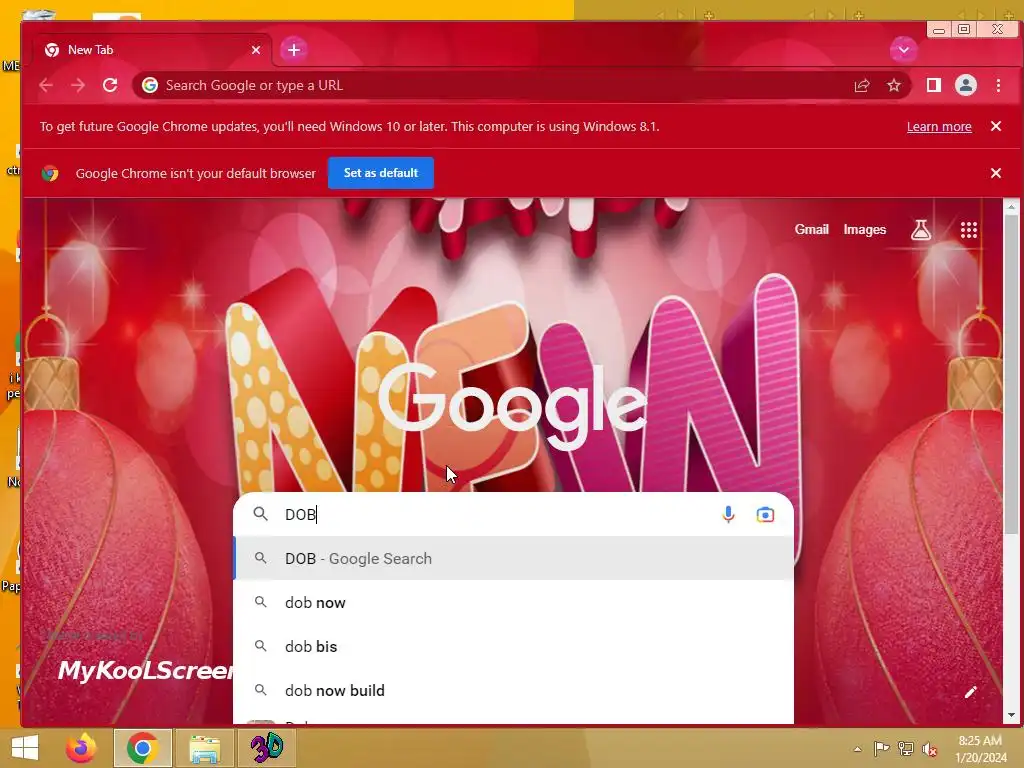Bookmark this page with star icon
The width and height of the screenshot is (1024, 768).
pos(894,86)
